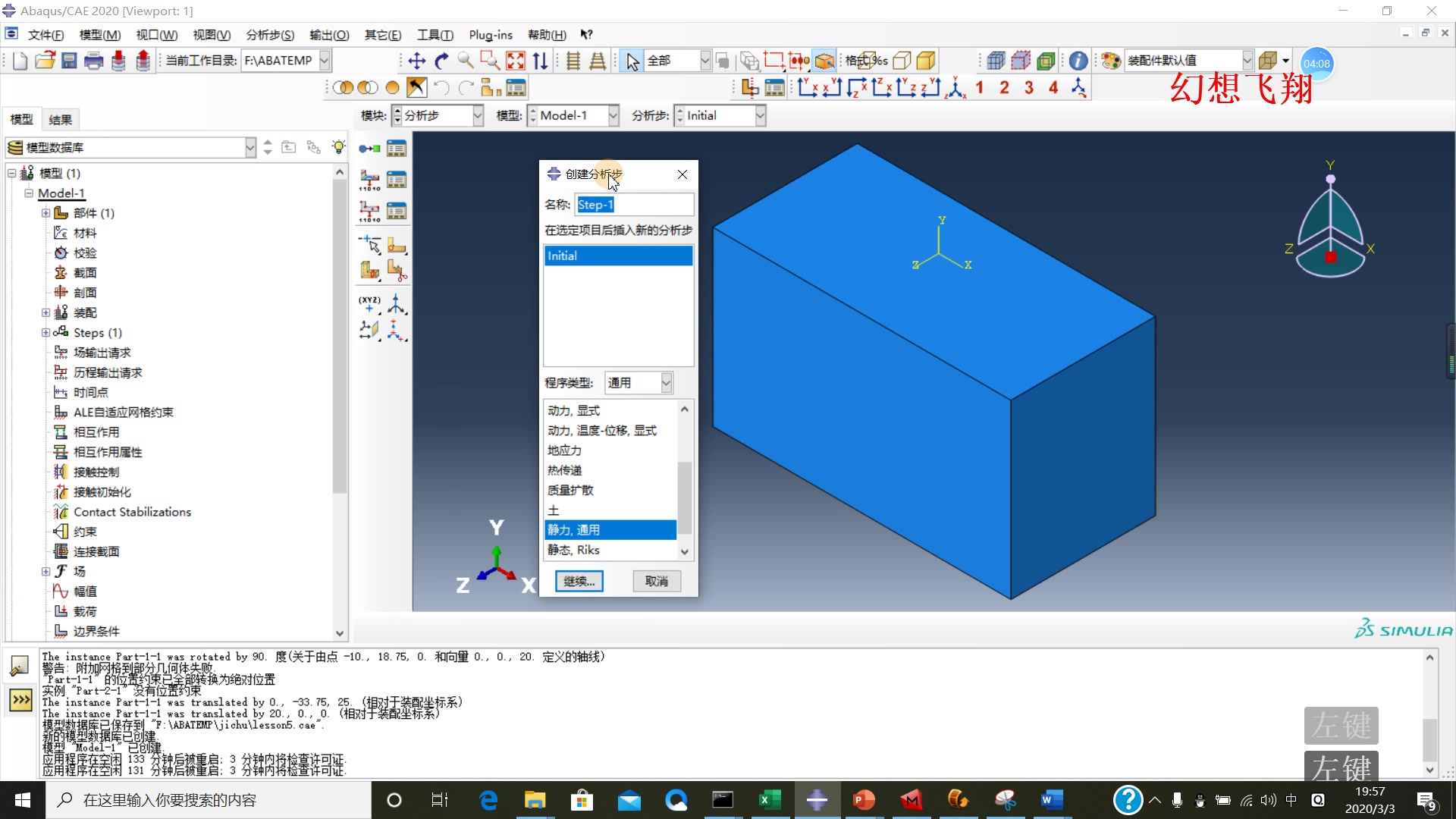Open the 模块 module dropdown
This screenshot has height=819, width=1456.
(478, 115)
